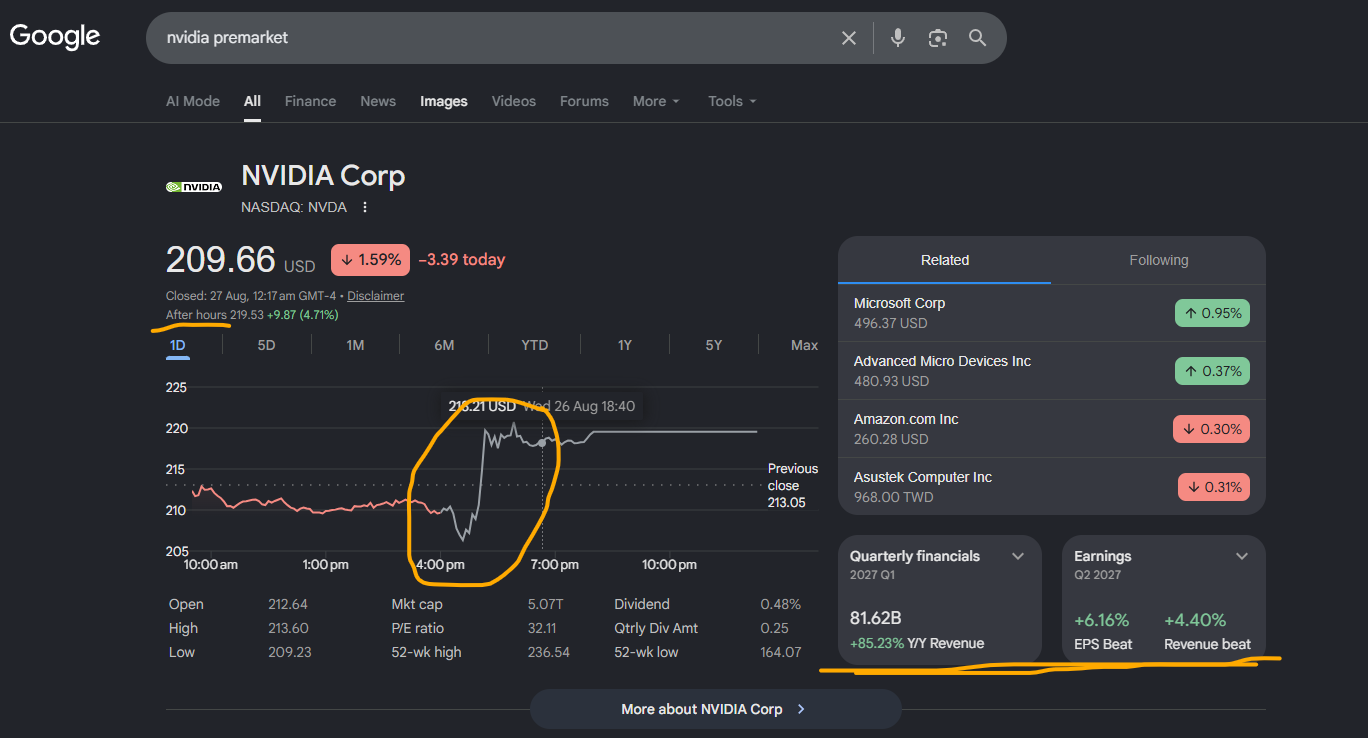Select the YTD chart range

(535, 345)
